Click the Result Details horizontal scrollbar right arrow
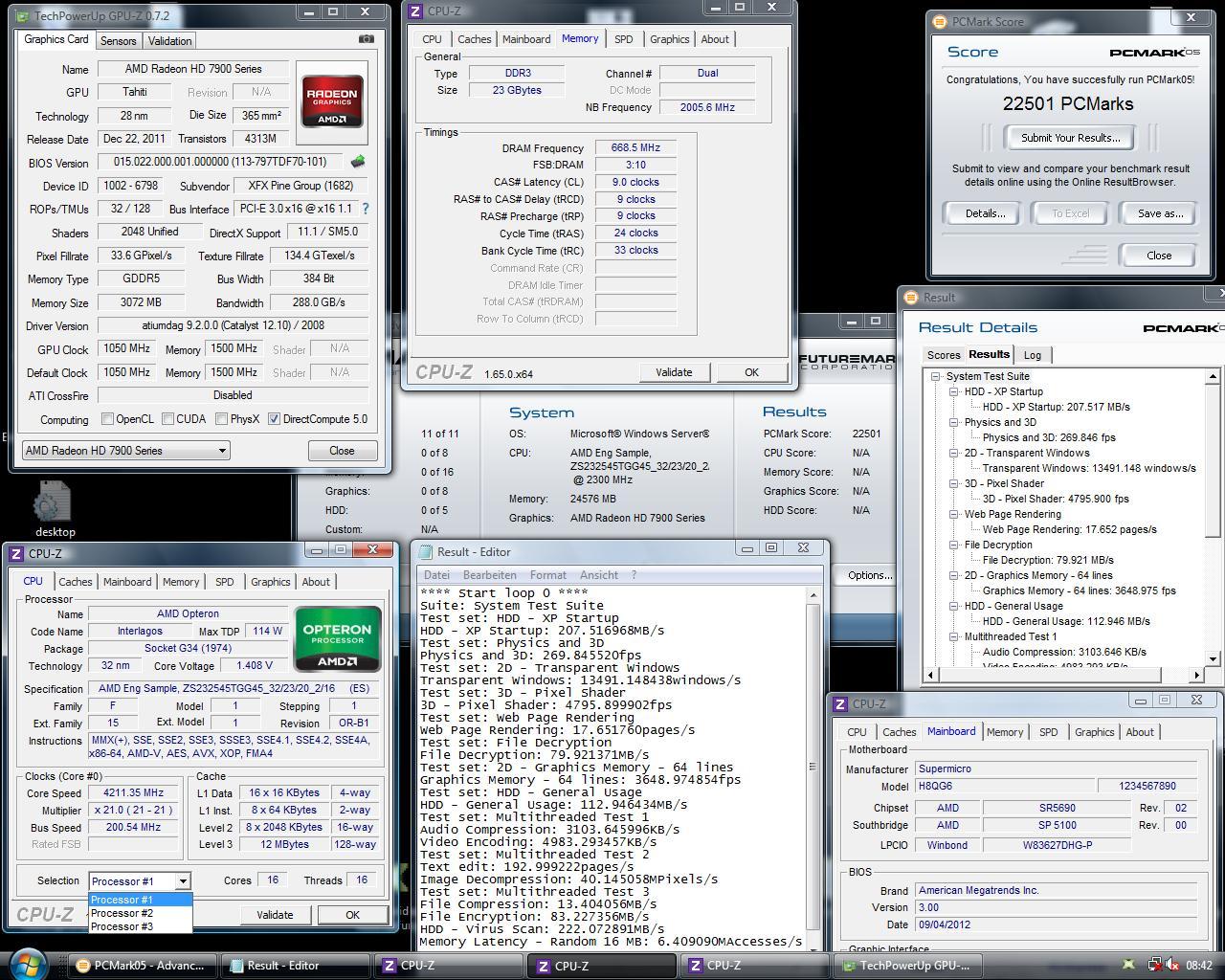 pyautogui.click(x=1196, y=675)
